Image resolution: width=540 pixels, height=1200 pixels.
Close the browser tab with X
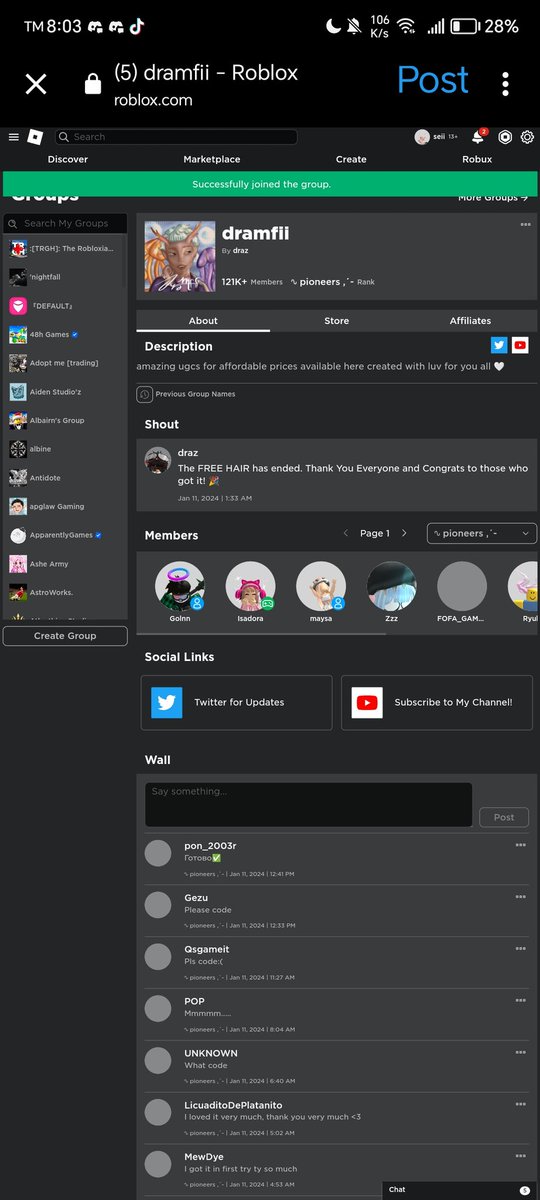click(36, 84)
